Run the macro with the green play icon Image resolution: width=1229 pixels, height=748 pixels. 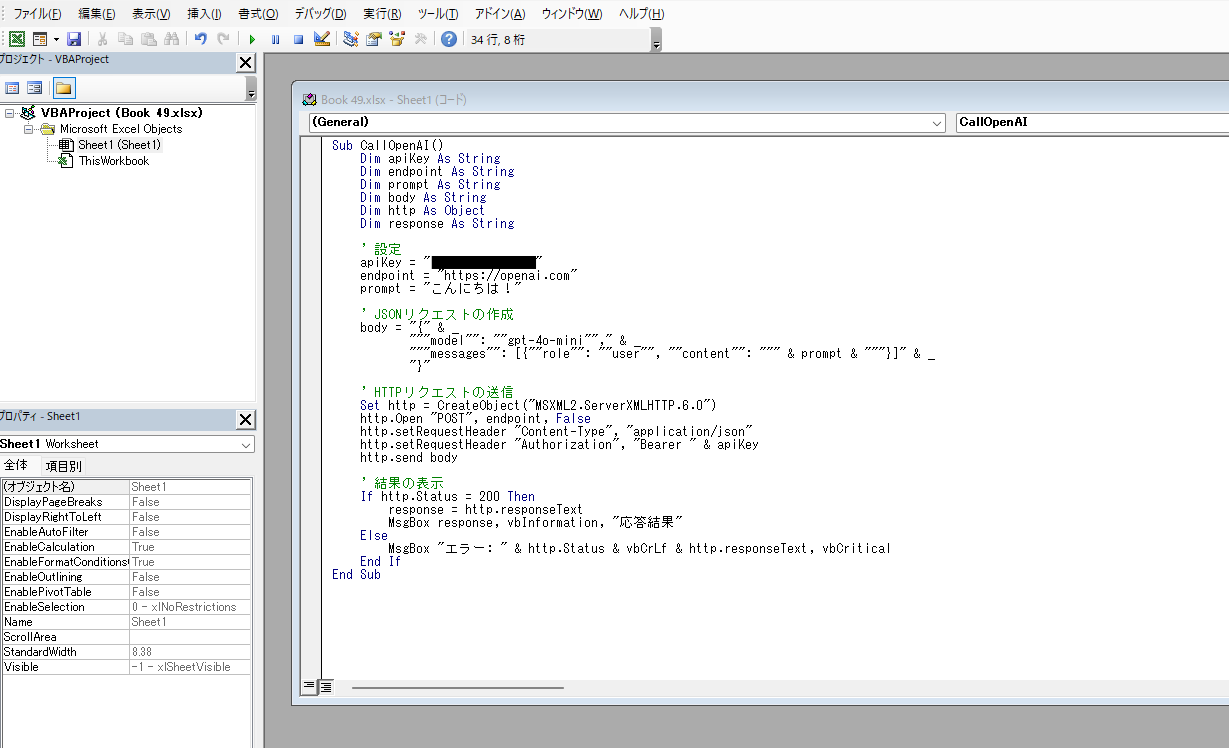[x=252, y=39]
